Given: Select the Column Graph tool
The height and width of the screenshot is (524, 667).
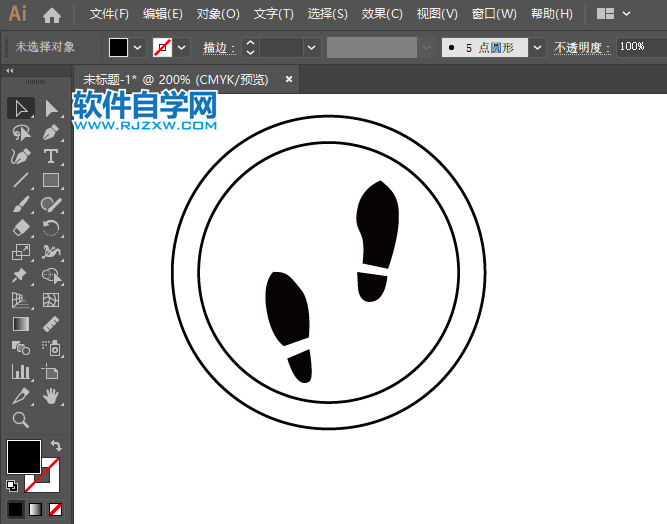Looking at the screenshot, I should coord(20,372).
